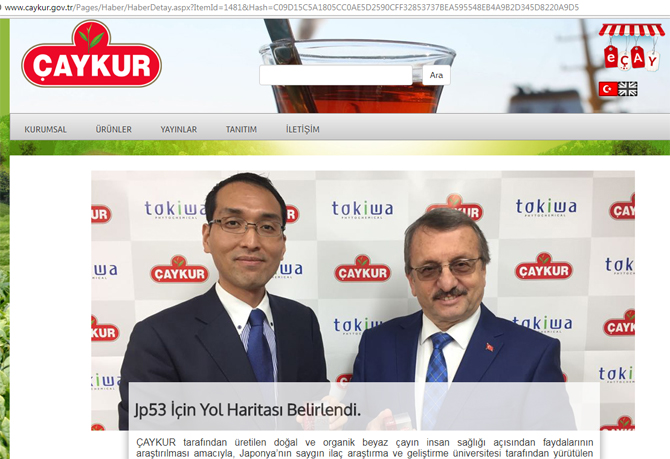Image resolution: width=670 pixels, height=459 pixels.
Task: Click the article paragraph starting 'ÇAYKUR tarafından'
Action: (364, 448)
